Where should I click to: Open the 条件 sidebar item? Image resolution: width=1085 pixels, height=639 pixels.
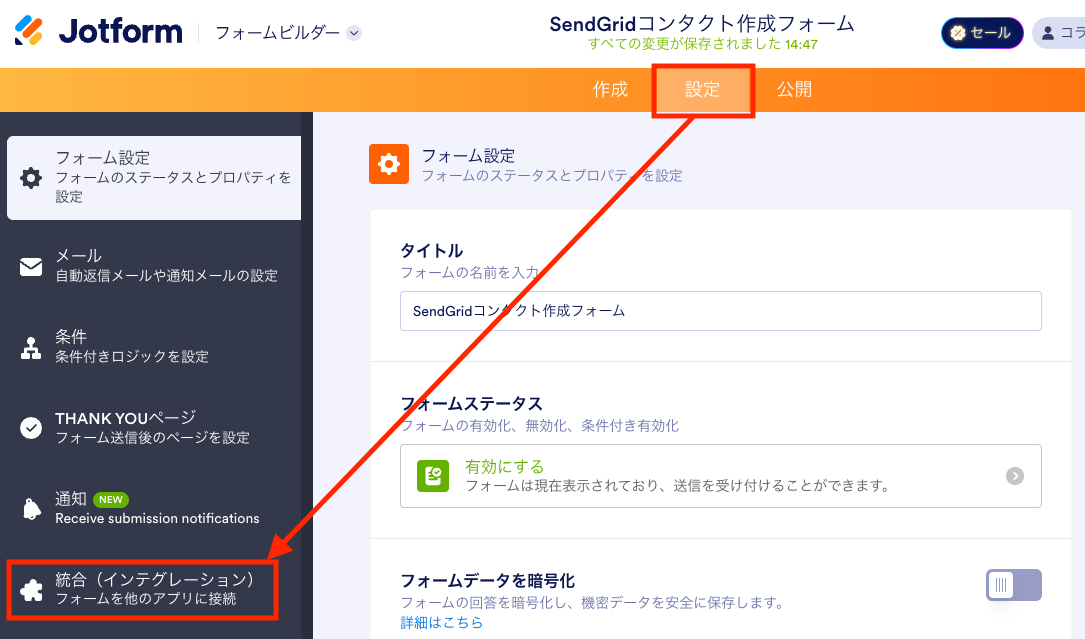[x=154, y=346]
